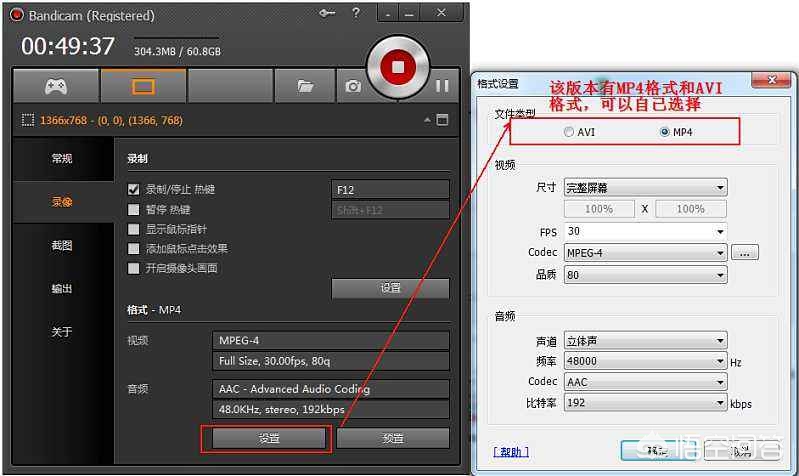Open the 比特率 192 dropdown
Screen dimensions: 799x476
pyautogui.click(x=646, y=403)
